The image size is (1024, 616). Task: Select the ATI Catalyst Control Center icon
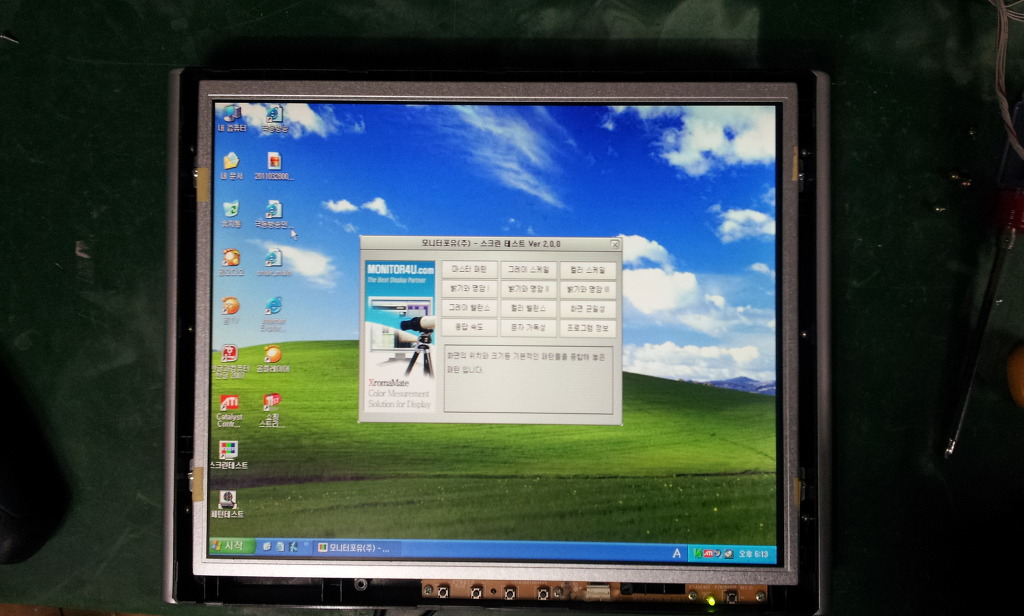[x=229, y=411]
